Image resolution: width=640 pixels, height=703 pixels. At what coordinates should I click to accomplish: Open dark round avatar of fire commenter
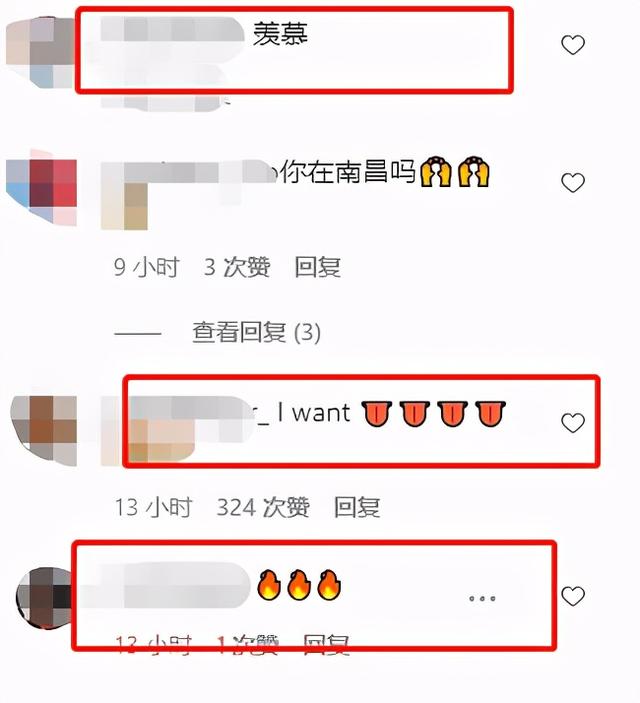pyautogui.click(x=44, y=598)
